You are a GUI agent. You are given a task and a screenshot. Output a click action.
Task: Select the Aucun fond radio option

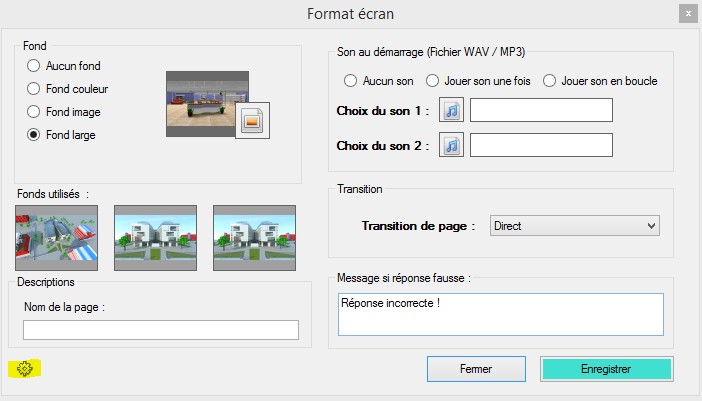pyautogui.click(x=33, y=66)
